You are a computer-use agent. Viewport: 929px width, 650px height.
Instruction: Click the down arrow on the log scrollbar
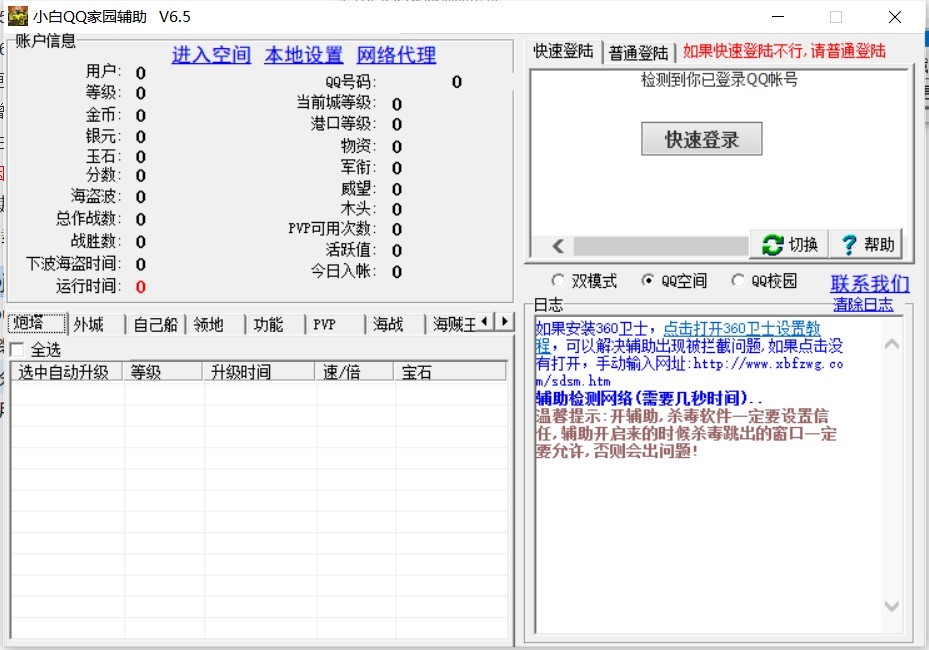point(891,605)
